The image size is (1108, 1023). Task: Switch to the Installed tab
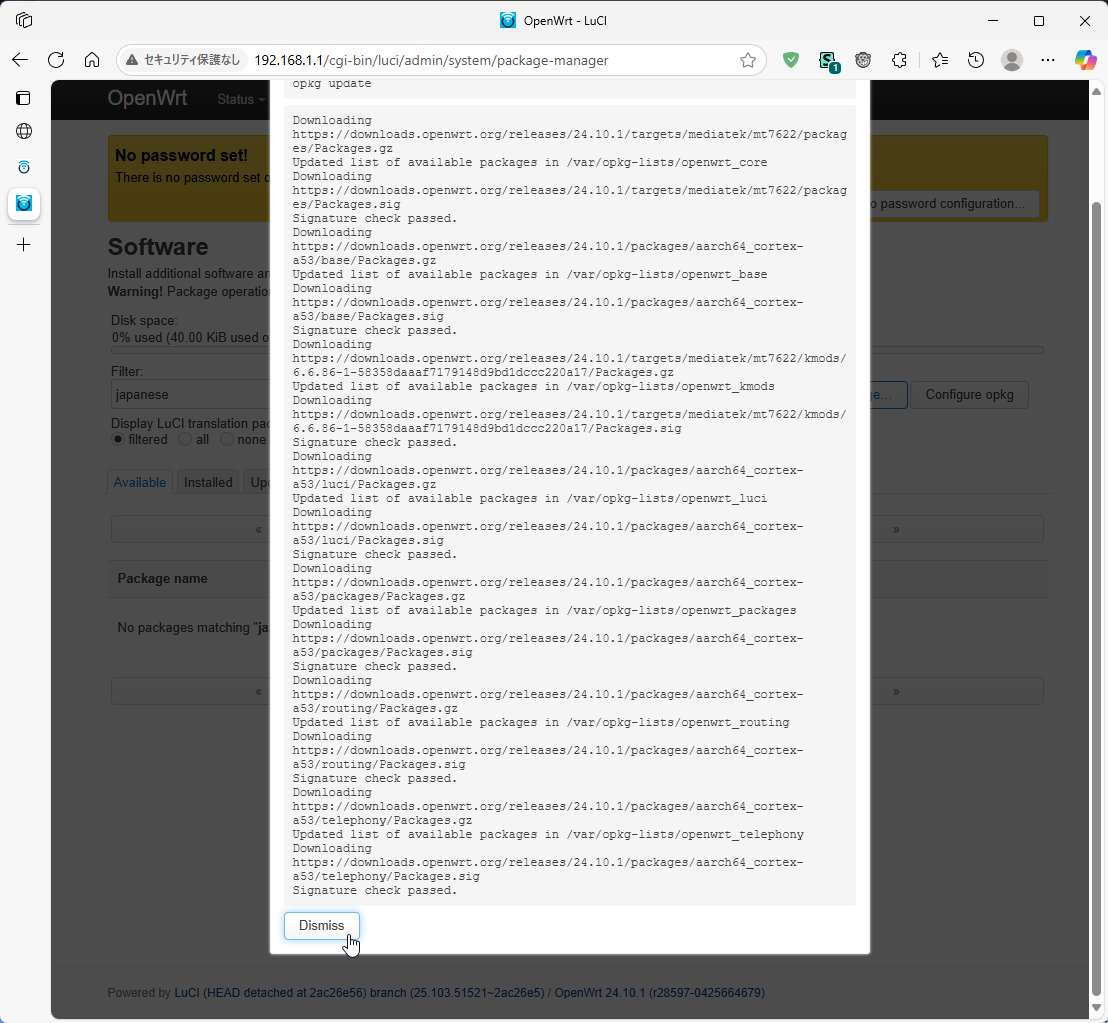[207, 481]
